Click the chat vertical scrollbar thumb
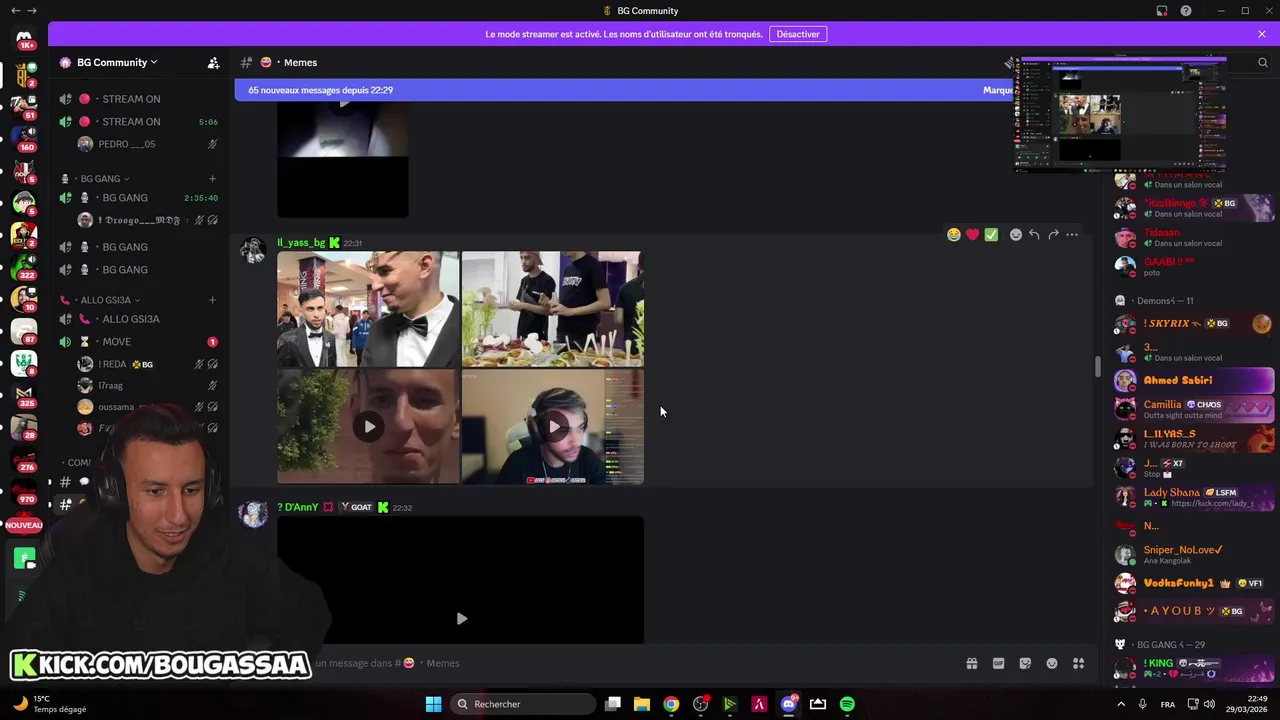1280x720 pixels. point(1097,366)
